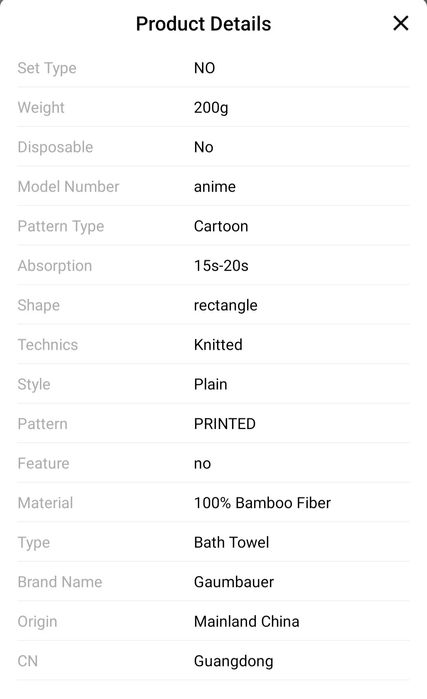Tap the Style row label
The image size is (427, 699).
tap(34, 385)
